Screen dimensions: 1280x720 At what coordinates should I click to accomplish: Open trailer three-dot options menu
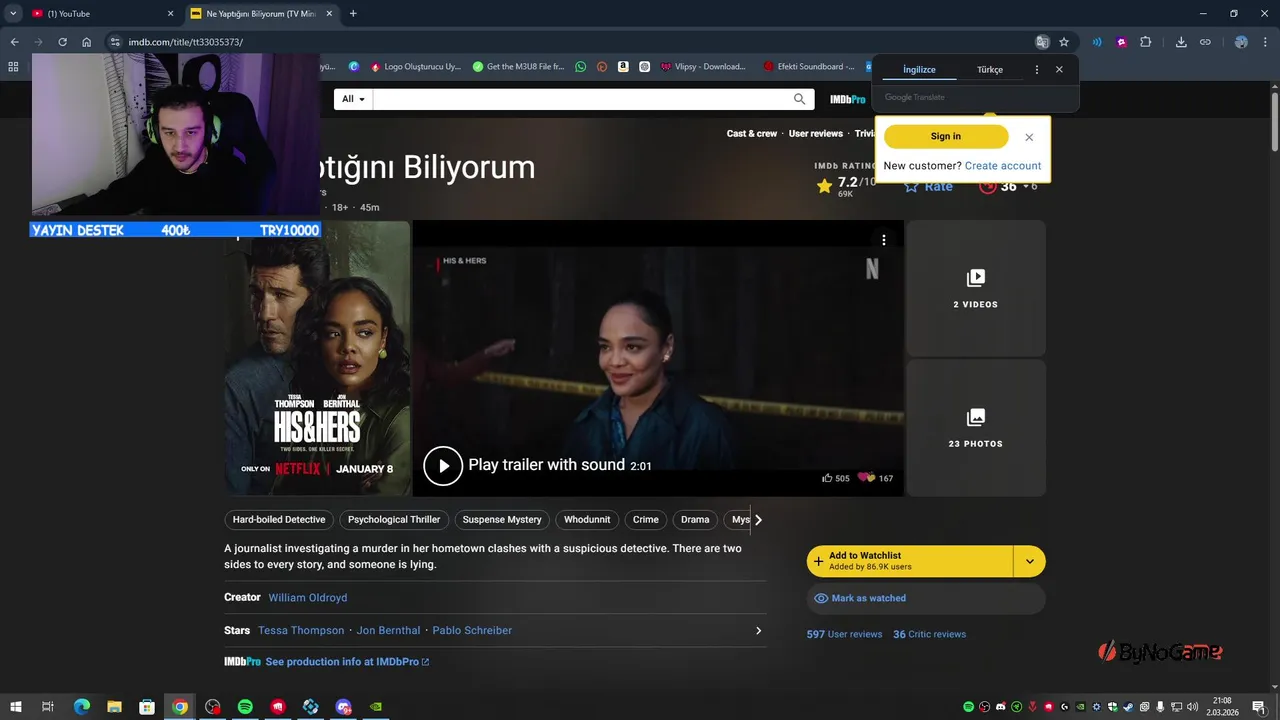click(x=884, y=239)
